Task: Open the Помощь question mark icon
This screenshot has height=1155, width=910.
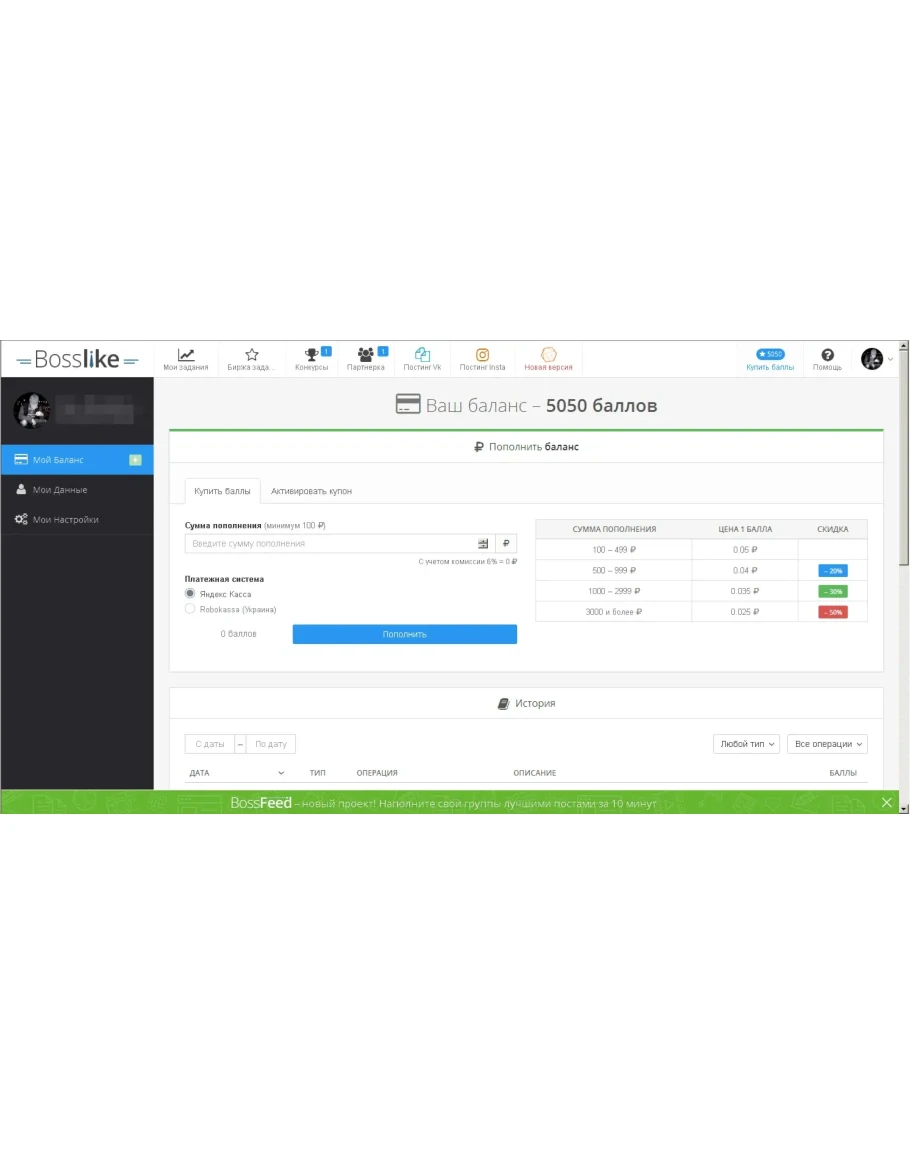Action: tap(827, 355)
